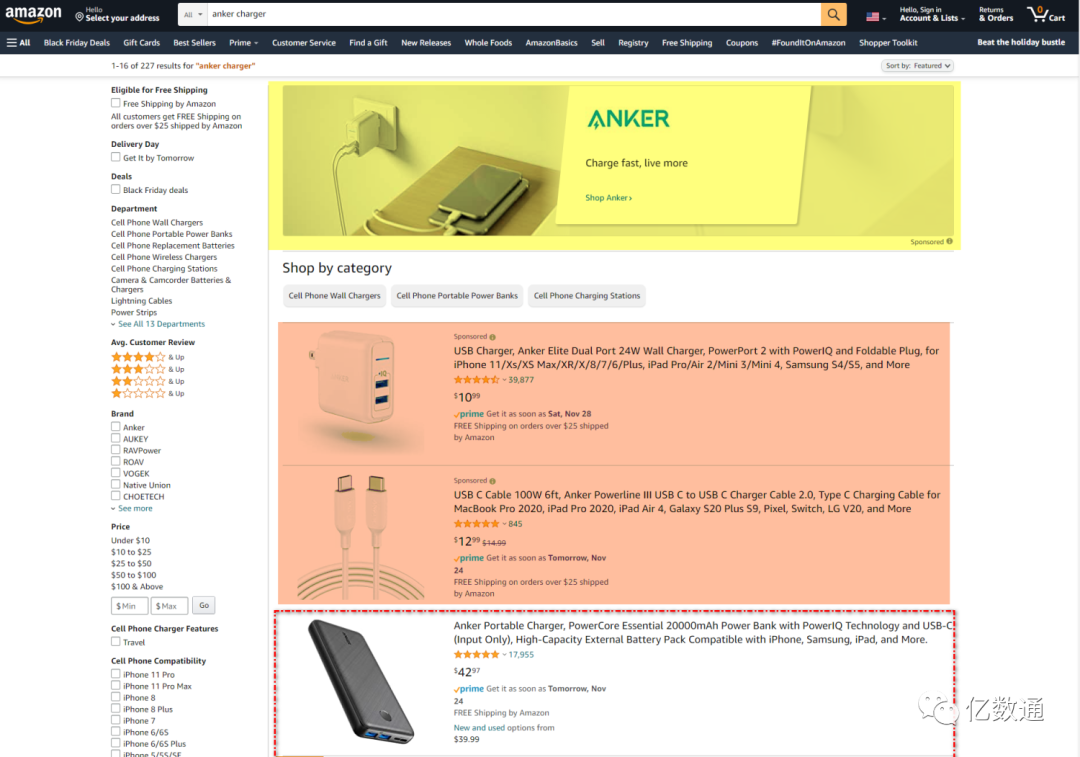Tick the Get It by Tomorrow checkbox
1080x757 pixels.
tap(116, 157)
